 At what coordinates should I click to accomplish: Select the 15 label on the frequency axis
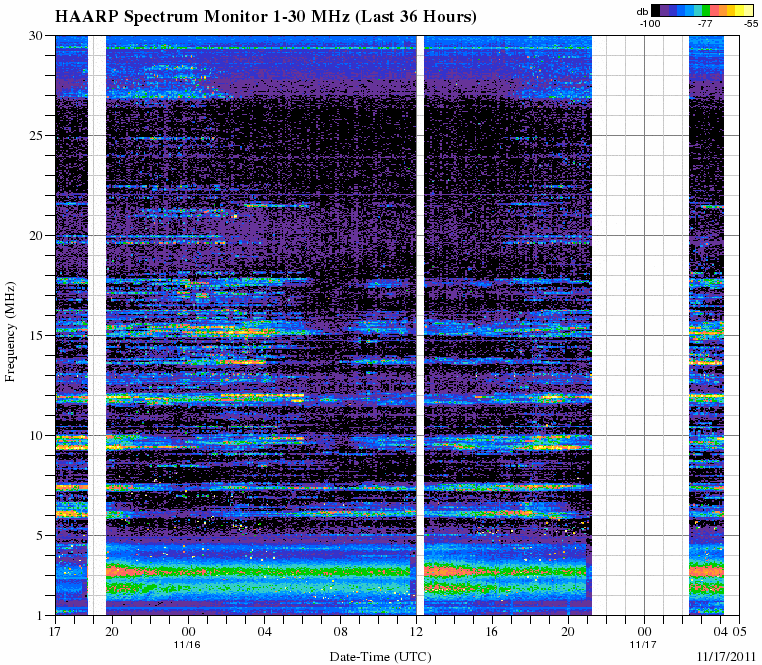point(37,336)
